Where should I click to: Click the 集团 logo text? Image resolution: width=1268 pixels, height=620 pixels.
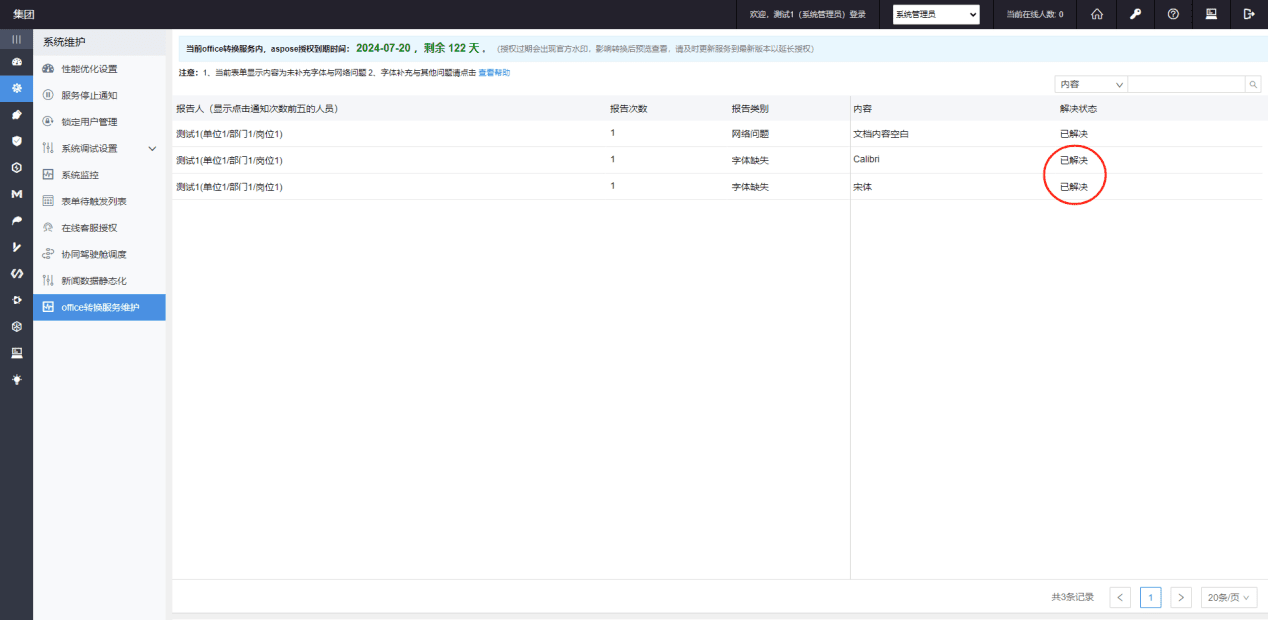click(24, 14)
